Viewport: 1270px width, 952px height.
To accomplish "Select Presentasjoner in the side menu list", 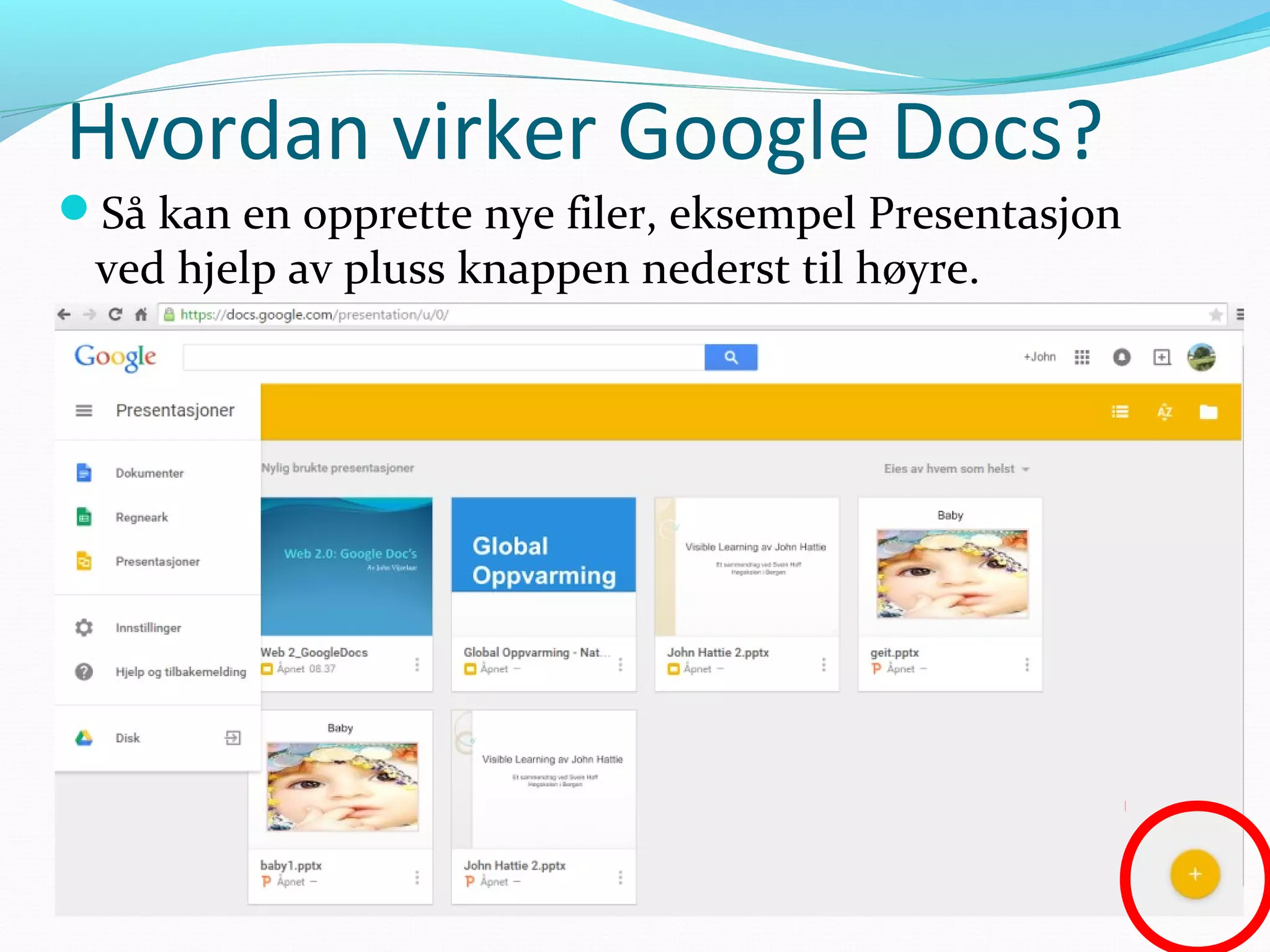I will [158, 562].
